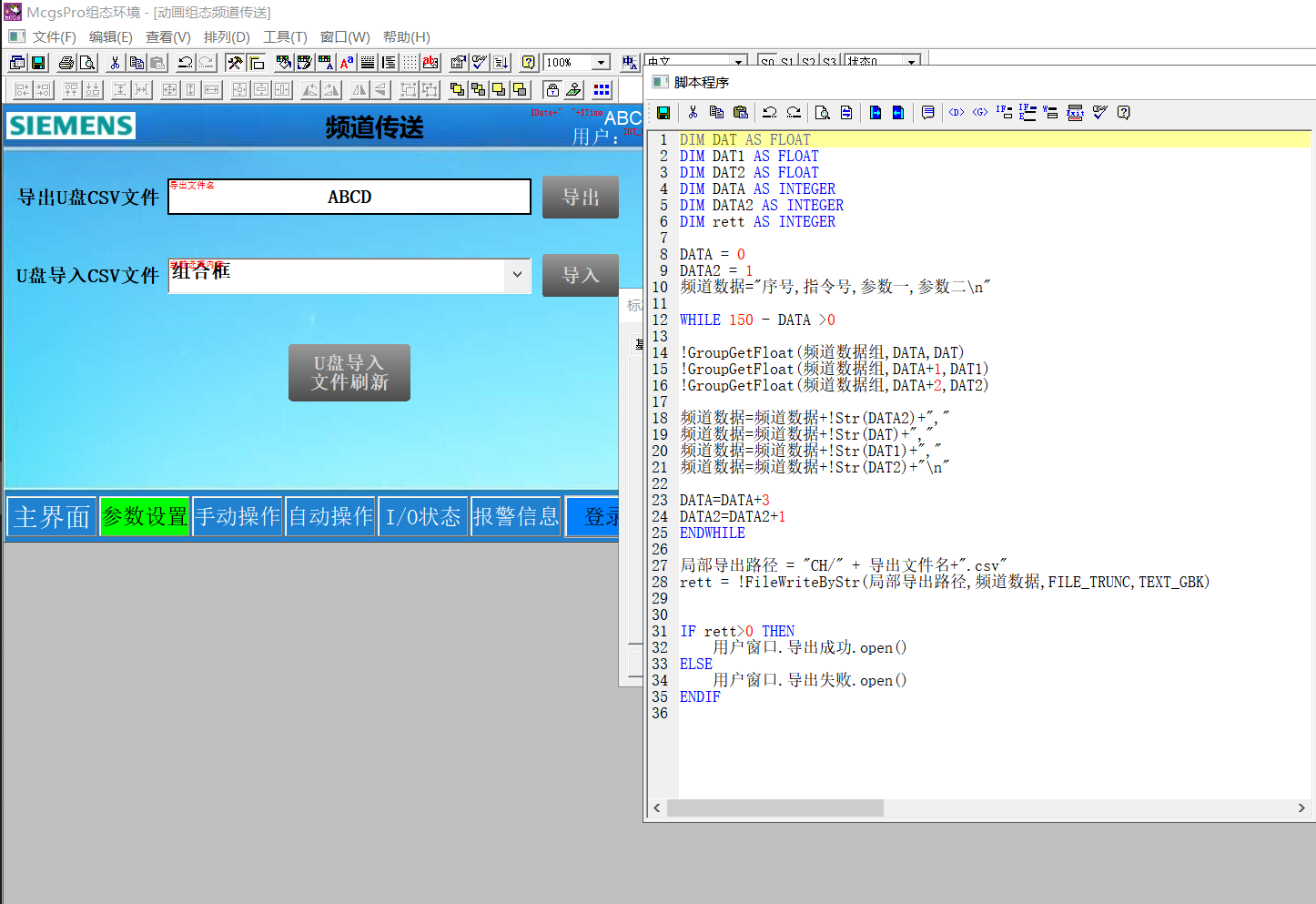Click the export filename field showing ABCD
The image size is (1316, 904).
pos(349,198)
